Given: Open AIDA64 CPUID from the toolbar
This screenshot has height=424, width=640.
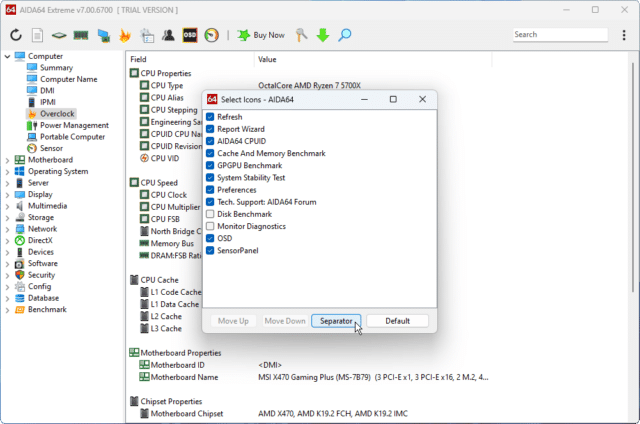Looking at the screenshot, I should coord(59,36).
